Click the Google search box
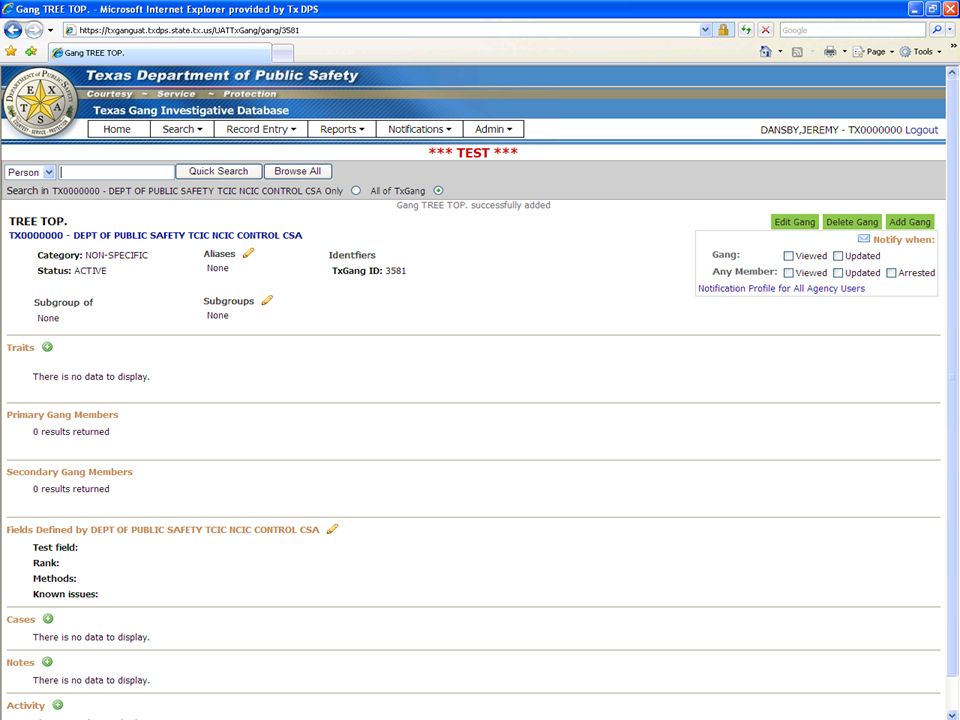 tap(853, 29)
